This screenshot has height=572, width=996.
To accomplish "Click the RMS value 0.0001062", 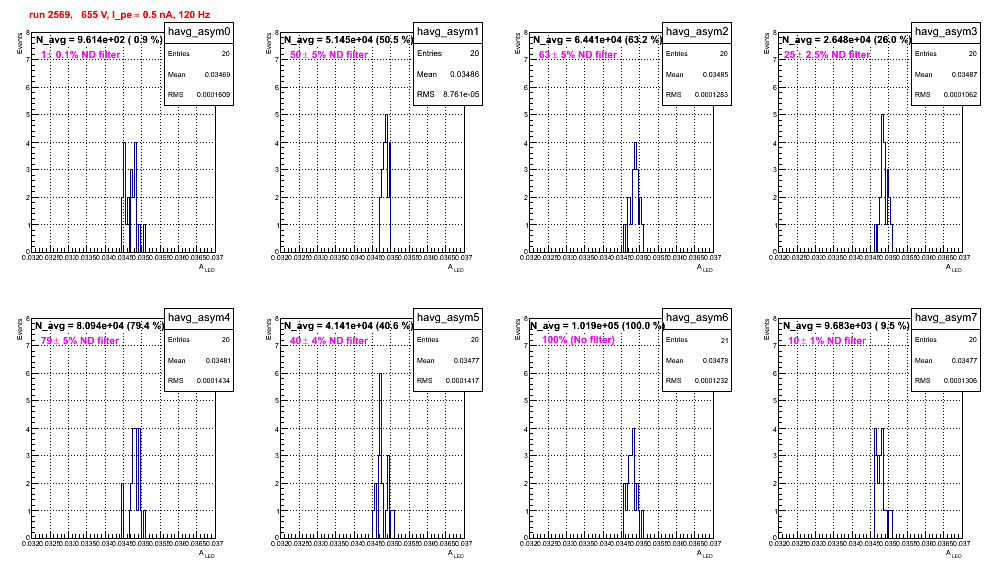I will [960, 95].
